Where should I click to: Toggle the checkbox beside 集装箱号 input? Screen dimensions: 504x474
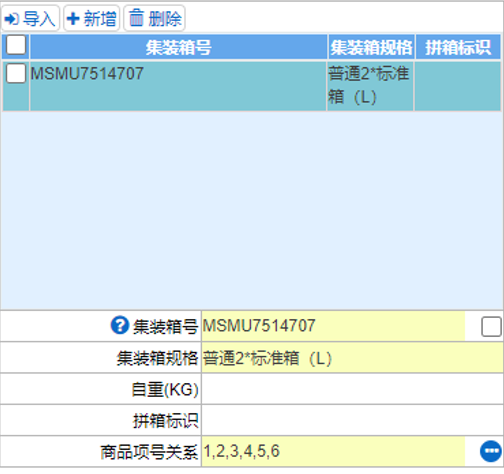pos(491,326)
